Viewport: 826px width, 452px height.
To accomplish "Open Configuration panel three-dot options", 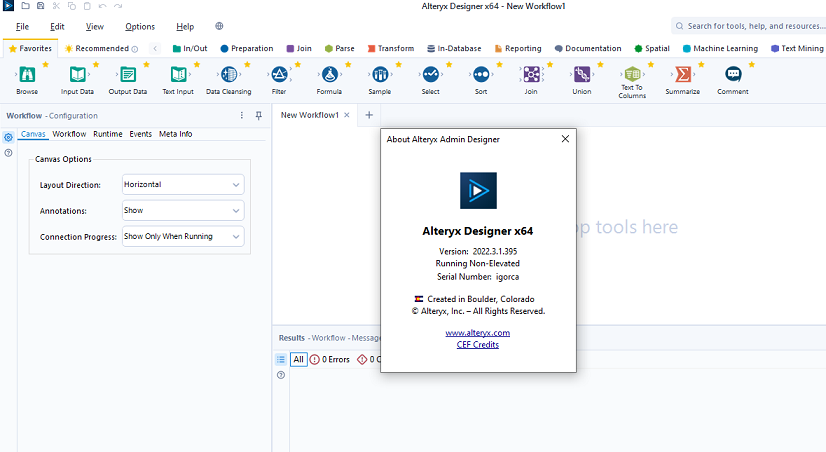I will pyautogui.click(x=242, y=115).
